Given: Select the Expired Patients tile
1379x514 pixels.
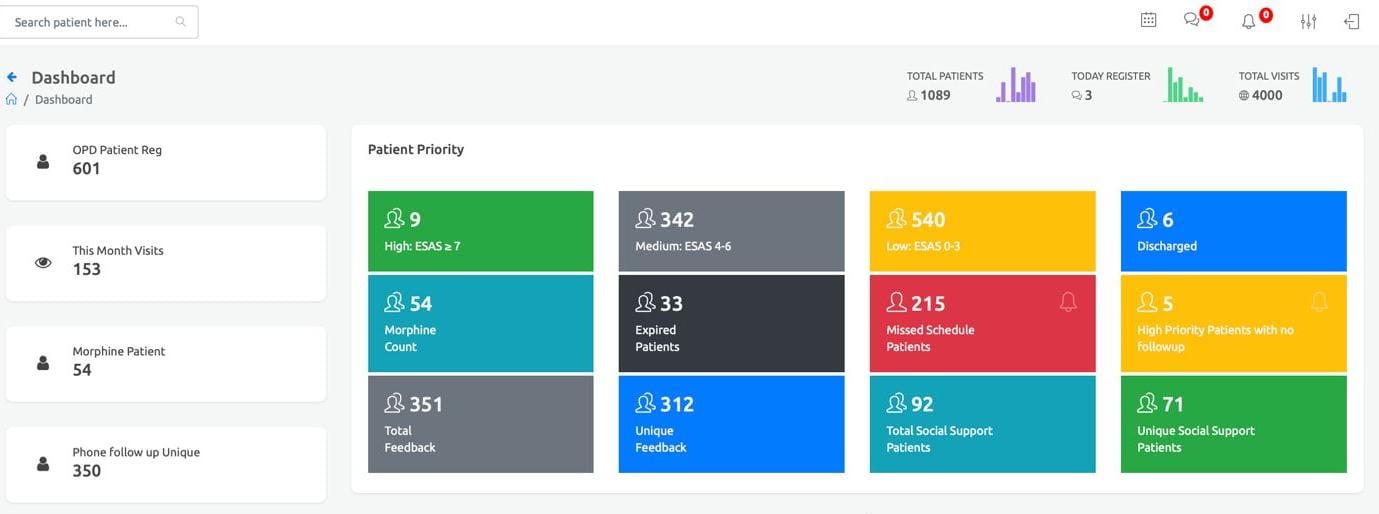Looking at the screenshot, I should pos(731,323).
